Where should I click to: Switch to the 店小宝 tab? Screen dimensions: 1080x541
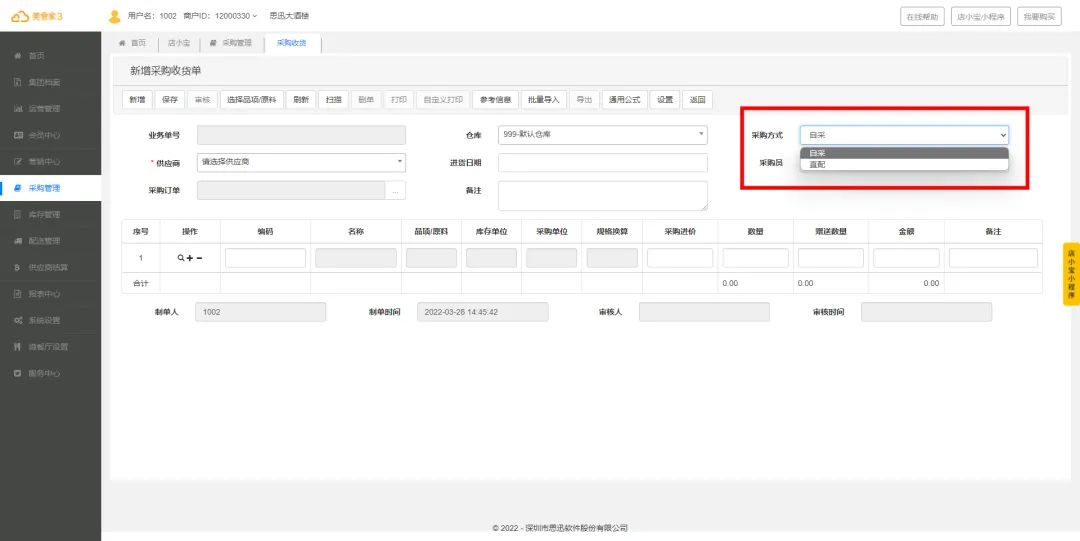pyautogui.click(x=179, y=43)
